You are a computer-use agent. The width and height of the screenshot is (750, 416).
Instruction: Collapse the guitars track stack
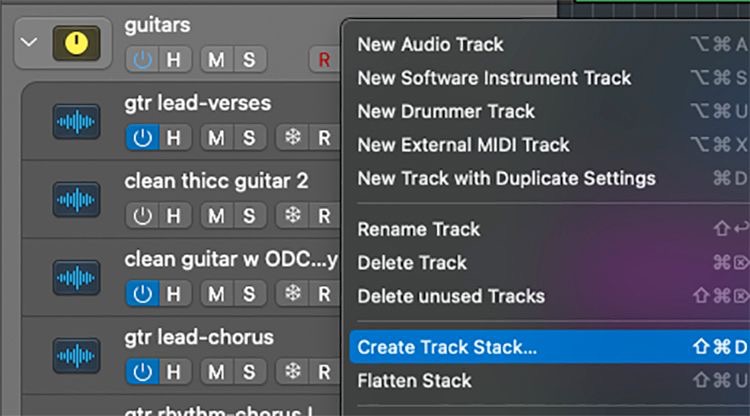[29, 42]
